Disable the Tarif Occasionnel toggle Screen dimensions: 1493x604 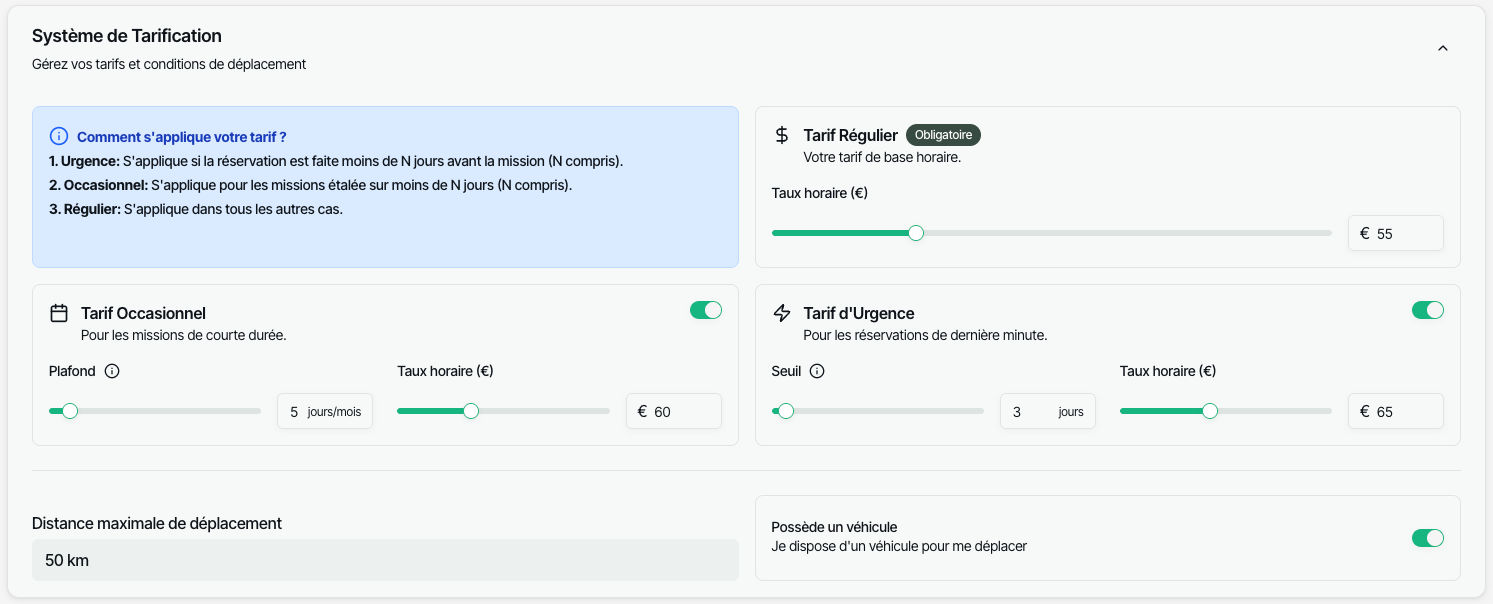click(705, 310)
